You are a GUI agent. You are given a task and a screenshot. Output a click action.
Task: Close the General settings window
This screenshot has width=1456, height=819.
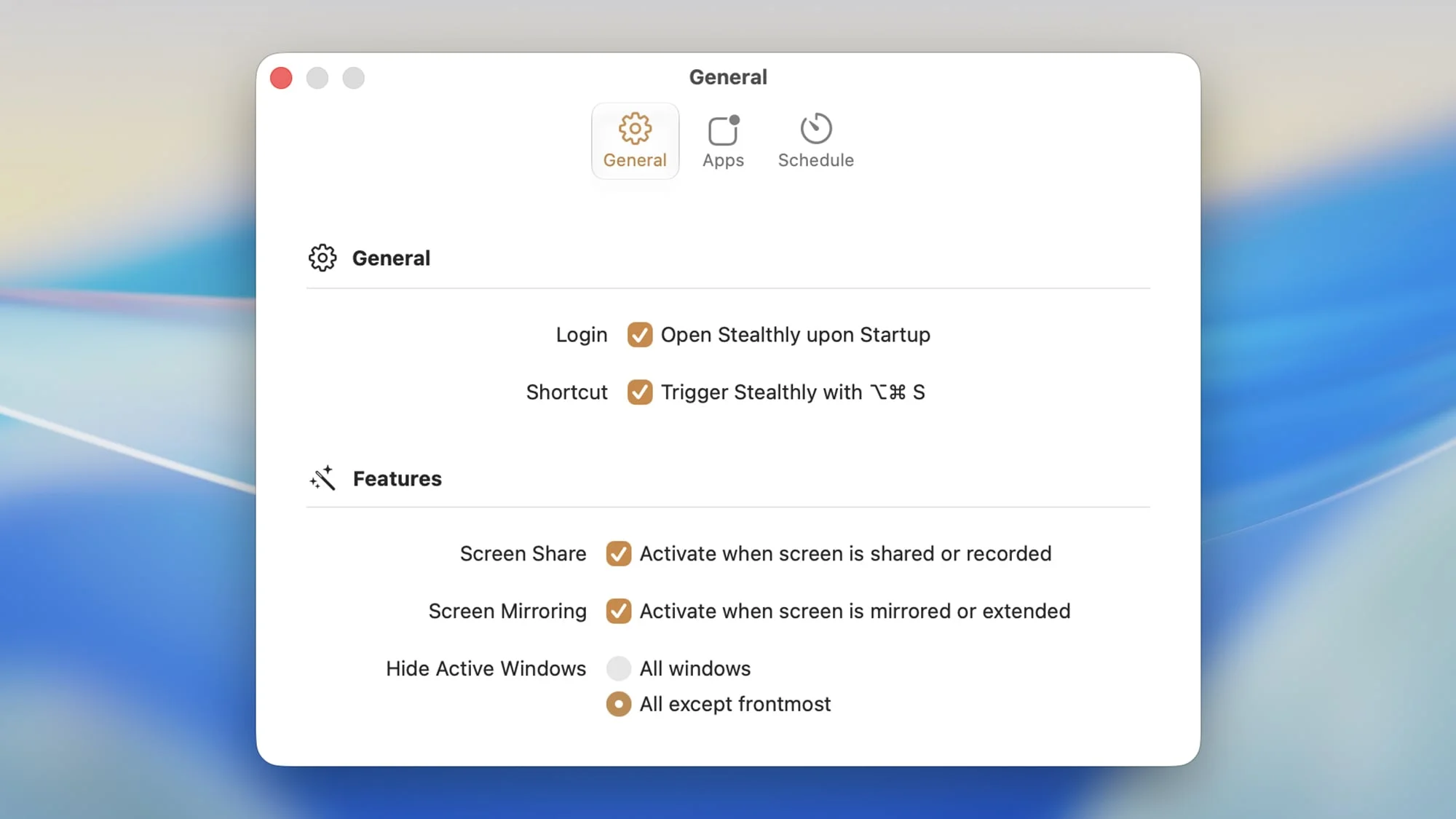[x=281, y=78]
